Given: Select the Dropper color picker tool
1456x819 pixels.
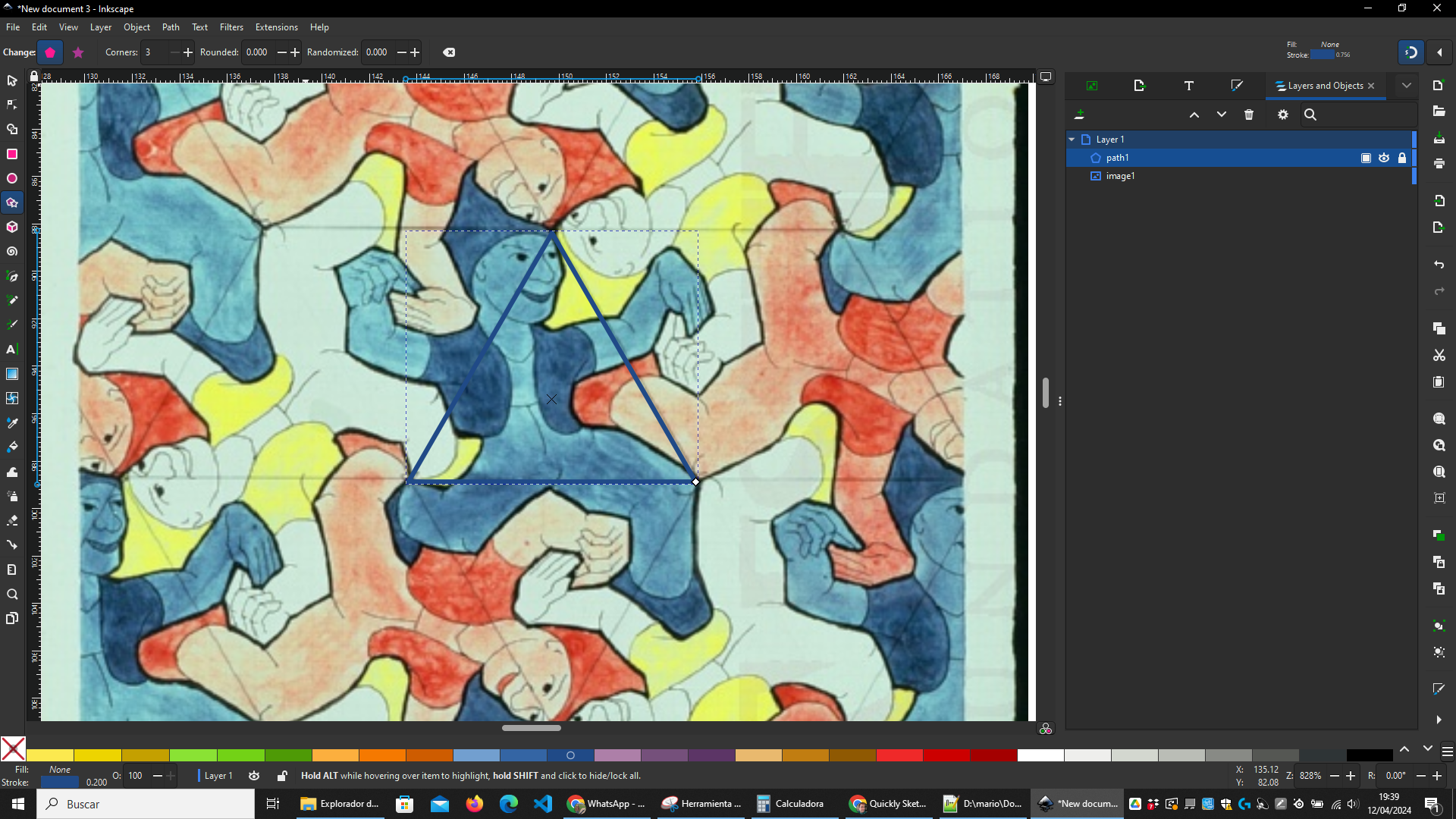Looking at the screenshot, I should point(12,422).
